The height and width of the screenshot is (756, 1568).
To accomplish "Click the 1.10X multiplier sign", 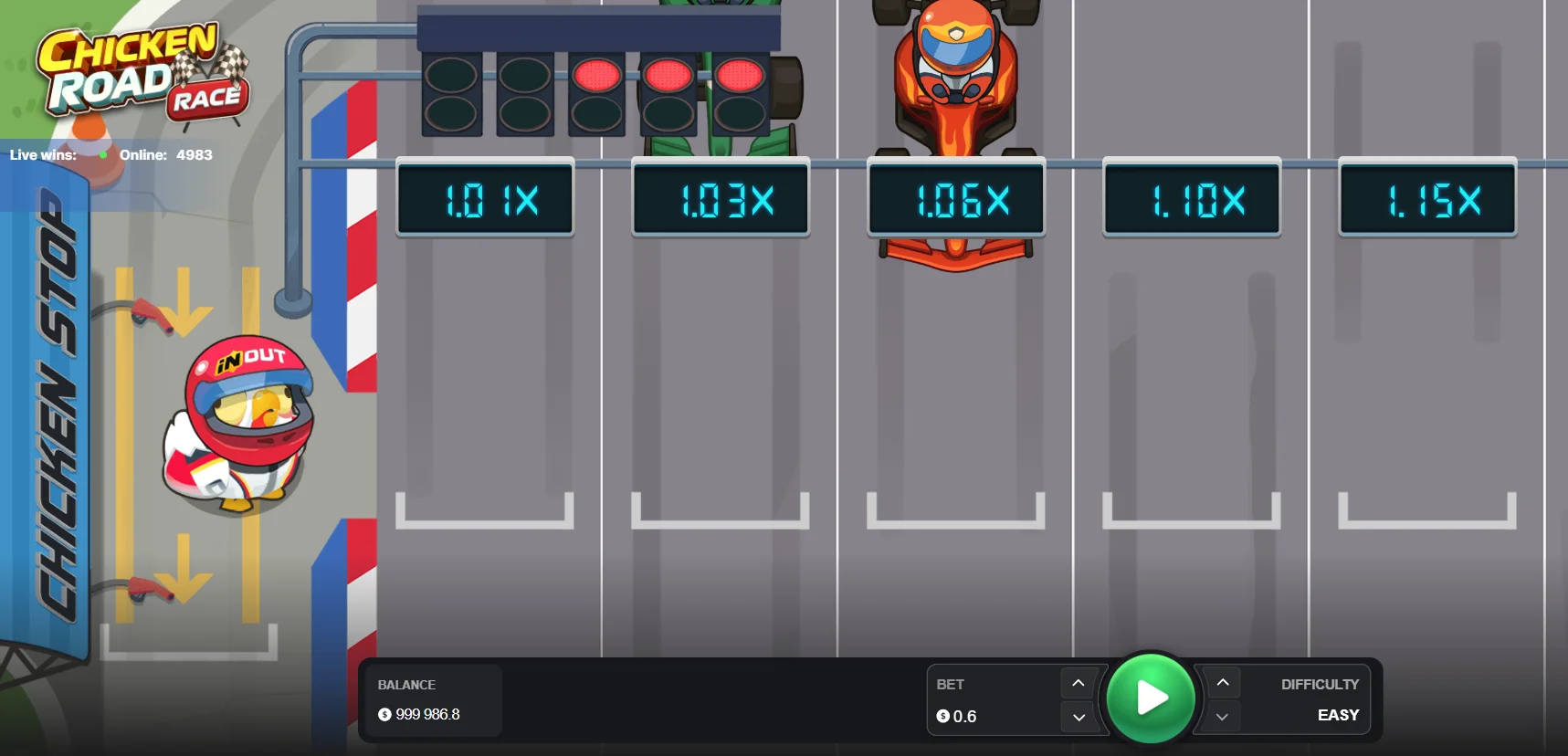I will coord(1192,198).
